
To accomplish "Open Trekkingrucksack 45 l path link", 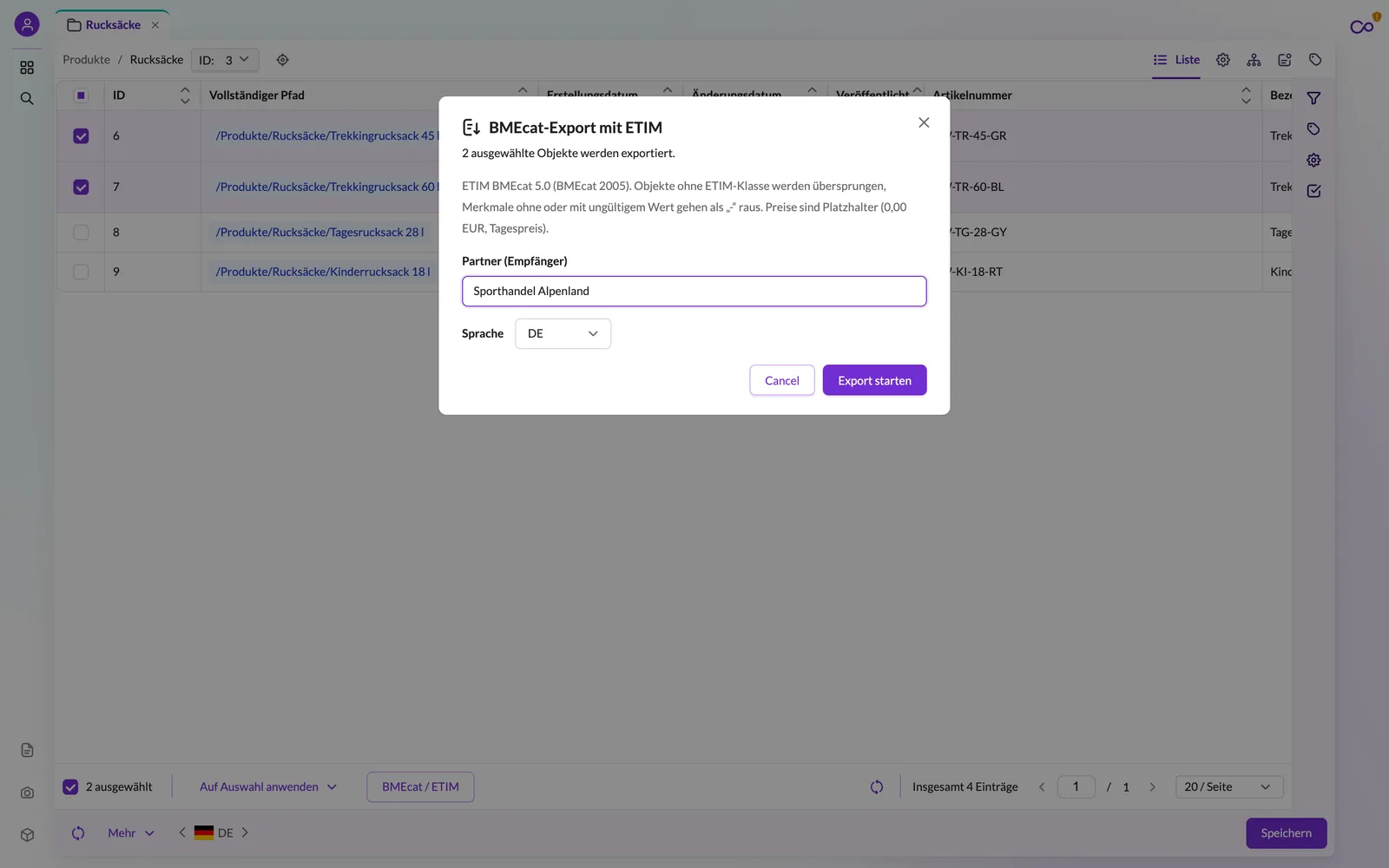I will [x=327, y=136].
